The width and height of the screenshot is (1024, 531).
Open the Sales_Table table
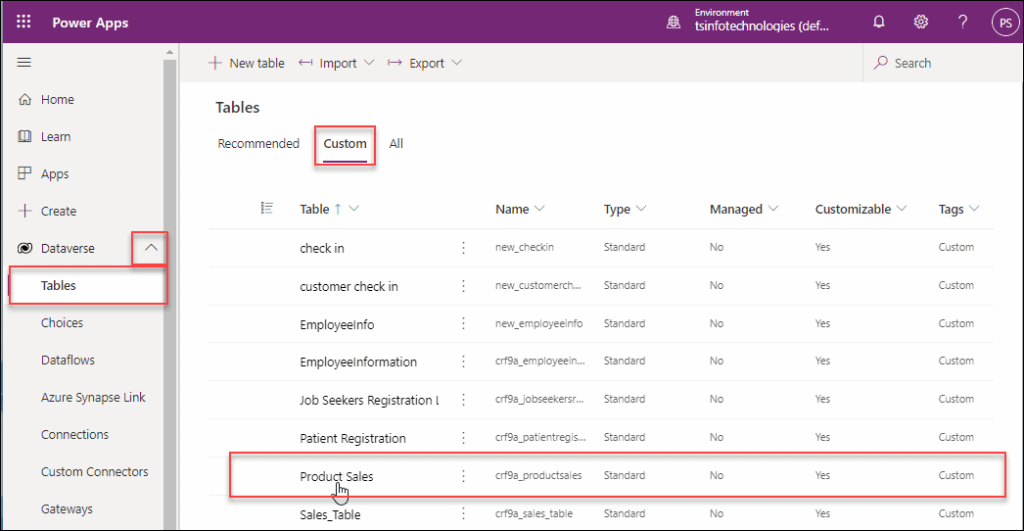[x=330, y=515]
